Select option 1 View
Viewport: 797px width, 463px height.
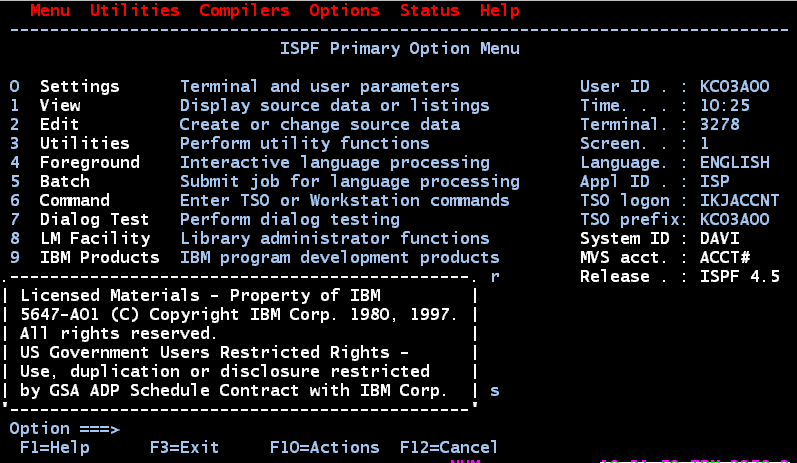(x=60, y=105)
